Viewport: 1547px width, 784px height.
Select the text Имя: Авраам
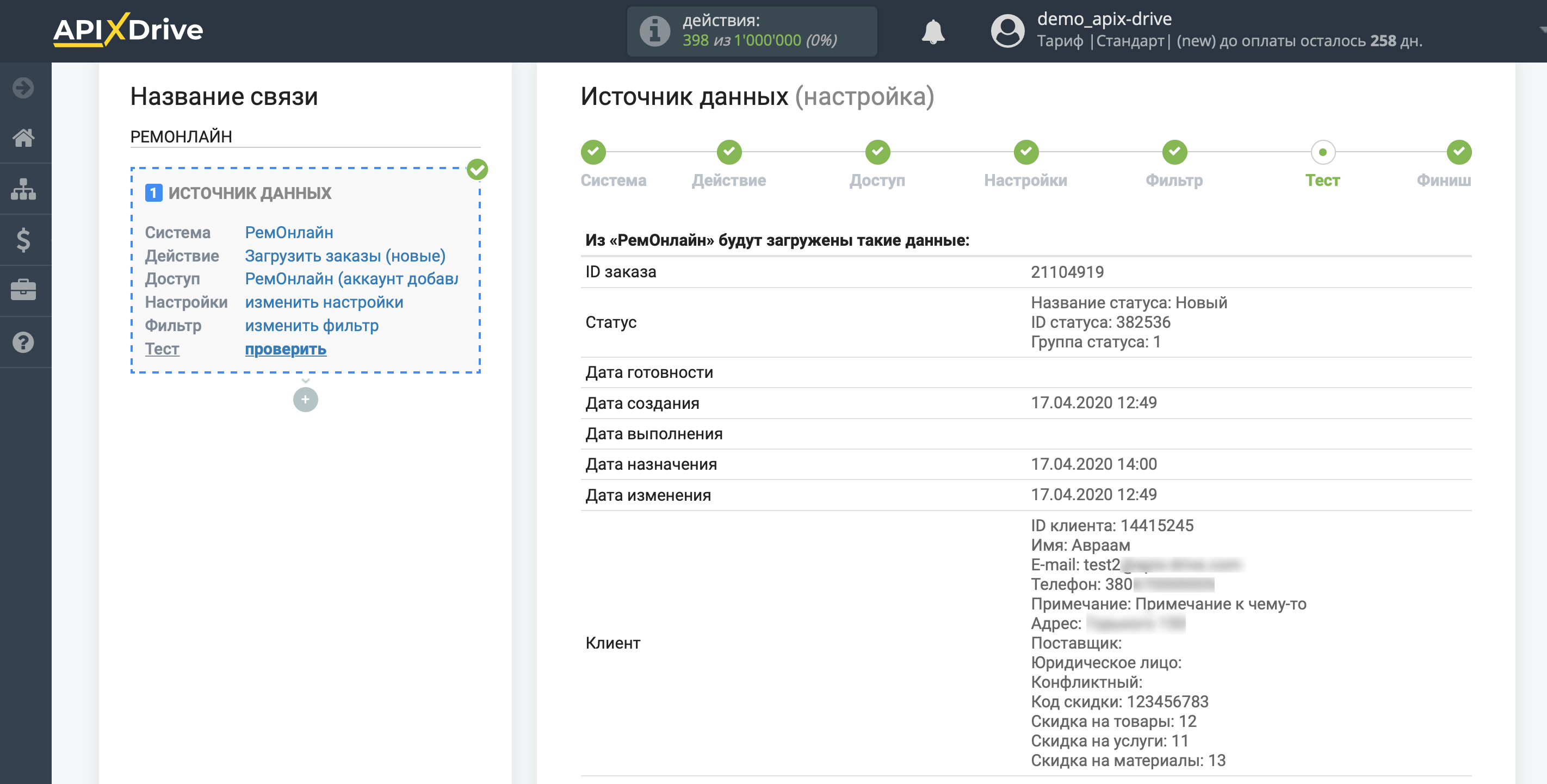tap(1080, 545)
